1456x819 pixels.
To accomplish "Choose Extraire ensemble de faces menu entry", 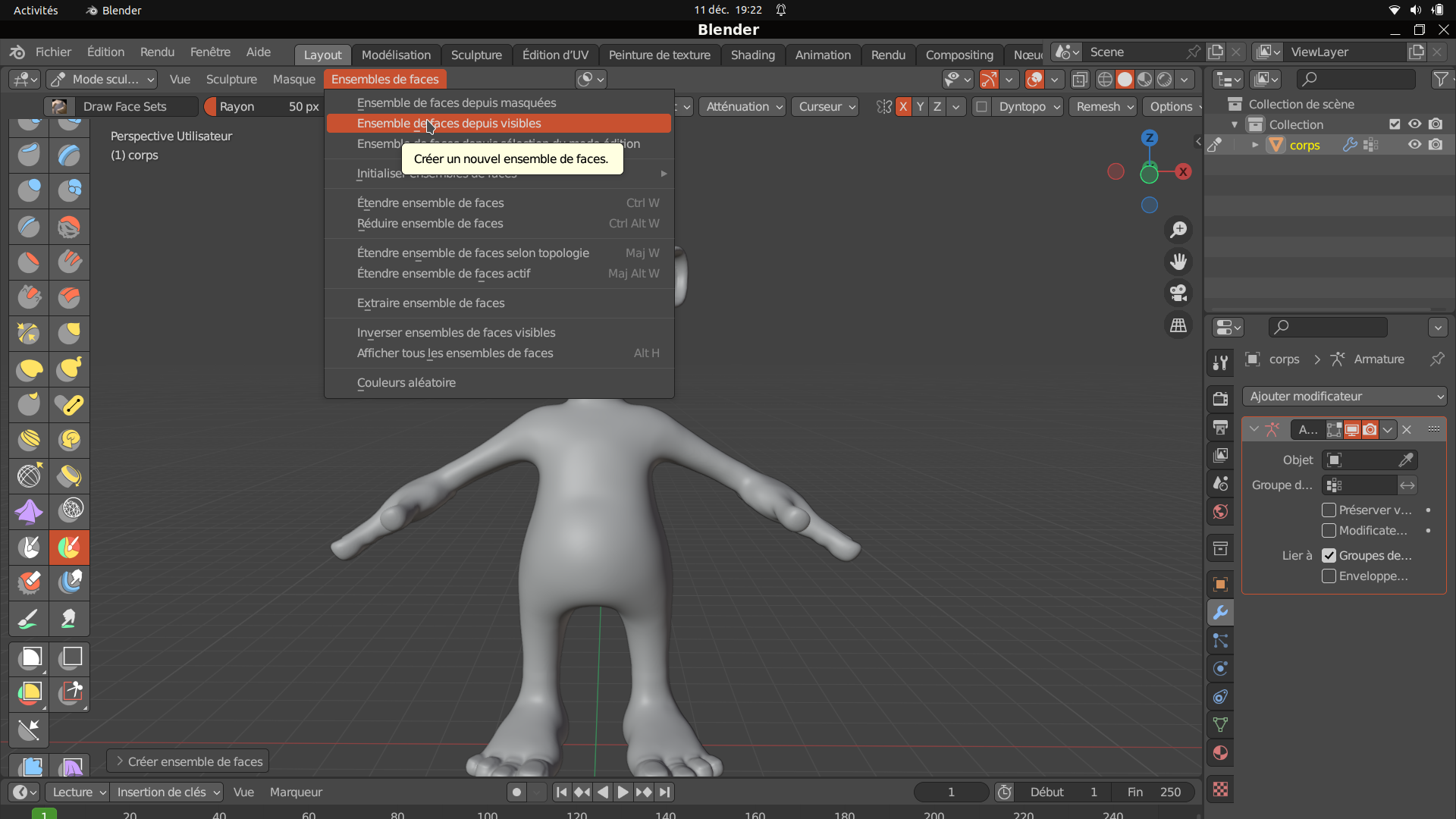I will 431,303.
